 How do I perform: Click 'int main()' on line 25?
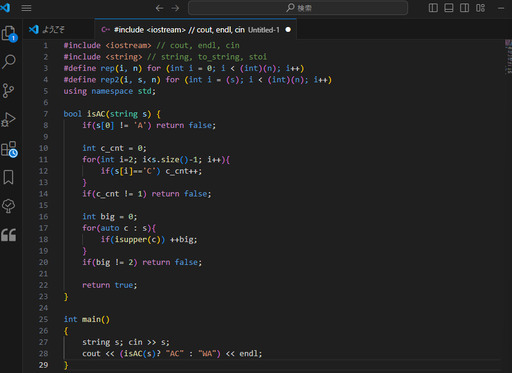coord(87,319)
